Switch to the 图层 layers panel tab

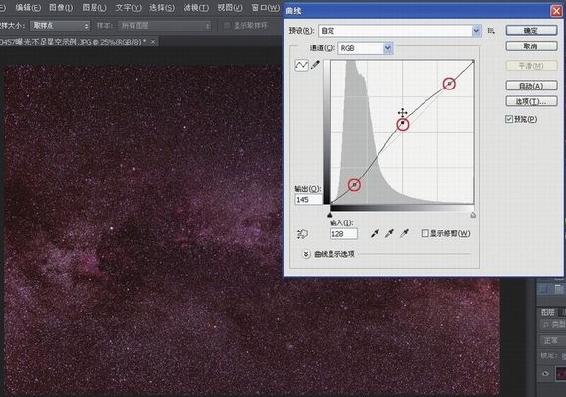click(548, 312)
